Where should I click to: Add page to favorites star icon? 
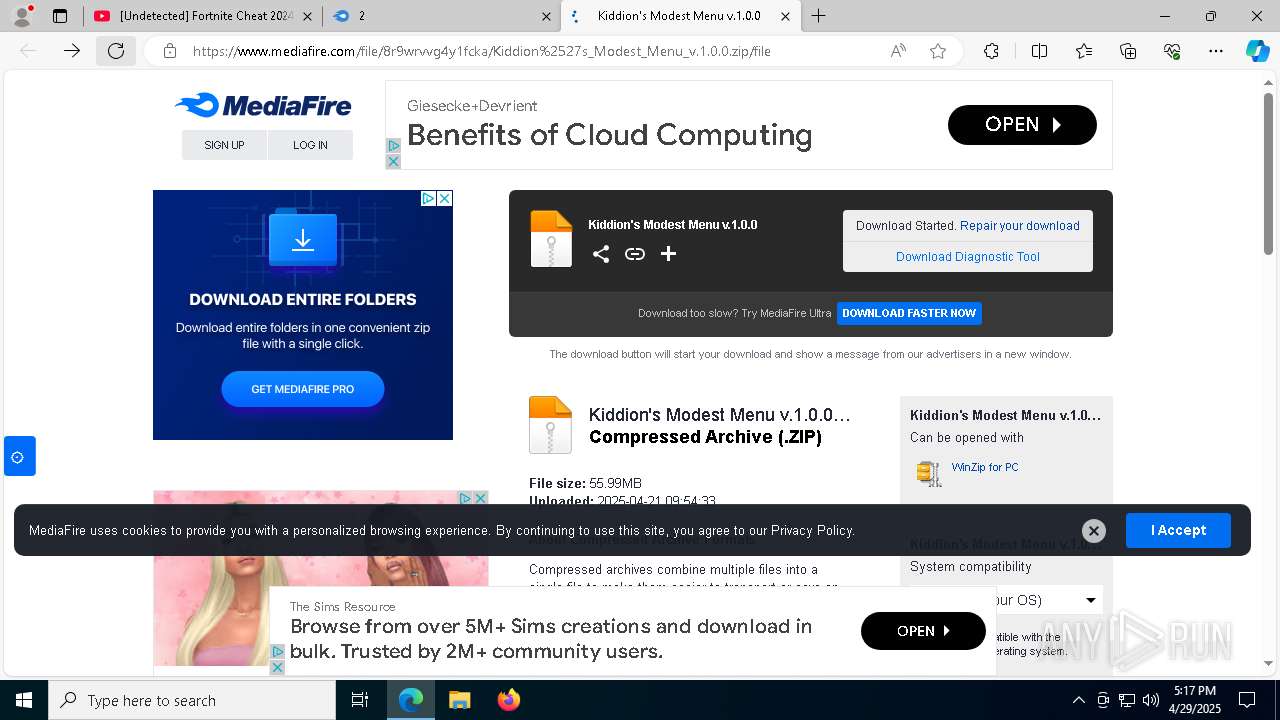(x=938, y=51)
